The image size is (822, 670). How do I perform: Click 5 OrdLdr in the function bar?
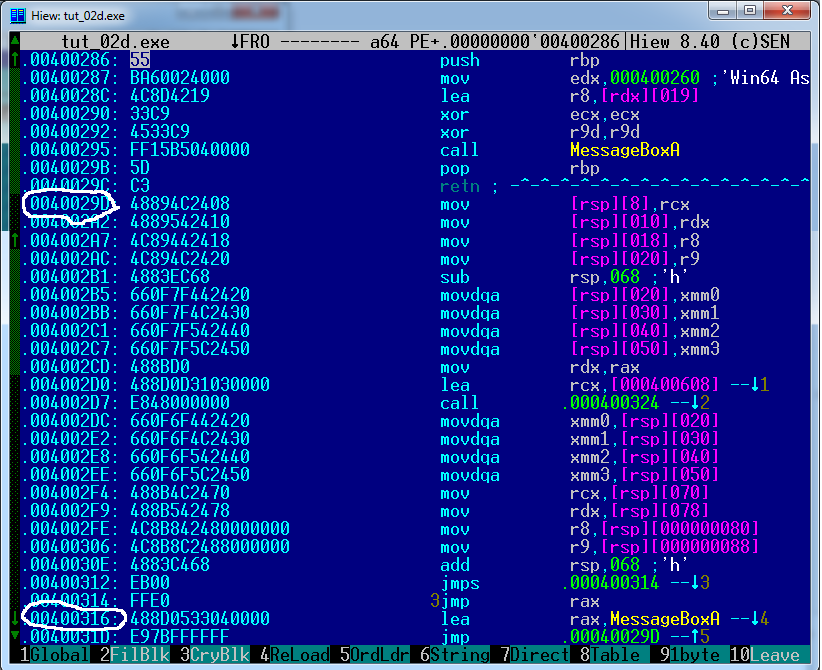(x=370, y=656)
